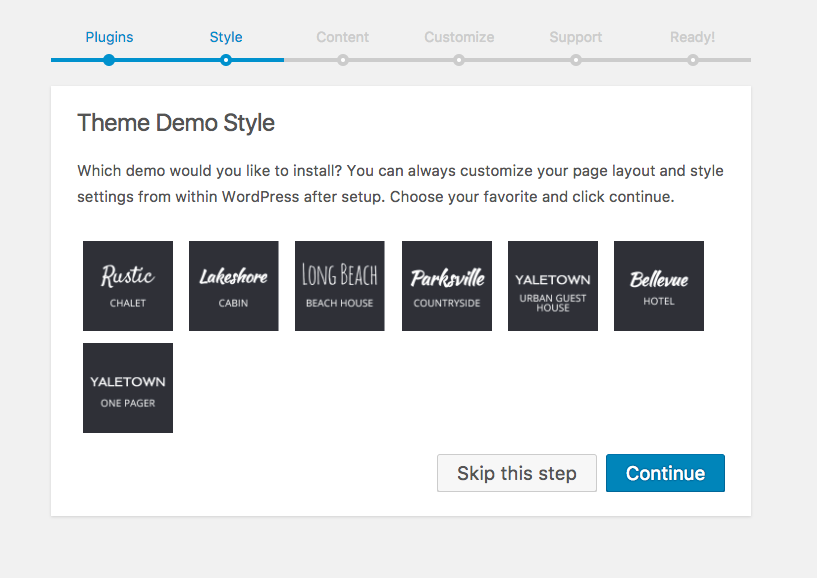817x578 pixels.
Task: Click the Customize progress dot marker
Action: (459, 60)
